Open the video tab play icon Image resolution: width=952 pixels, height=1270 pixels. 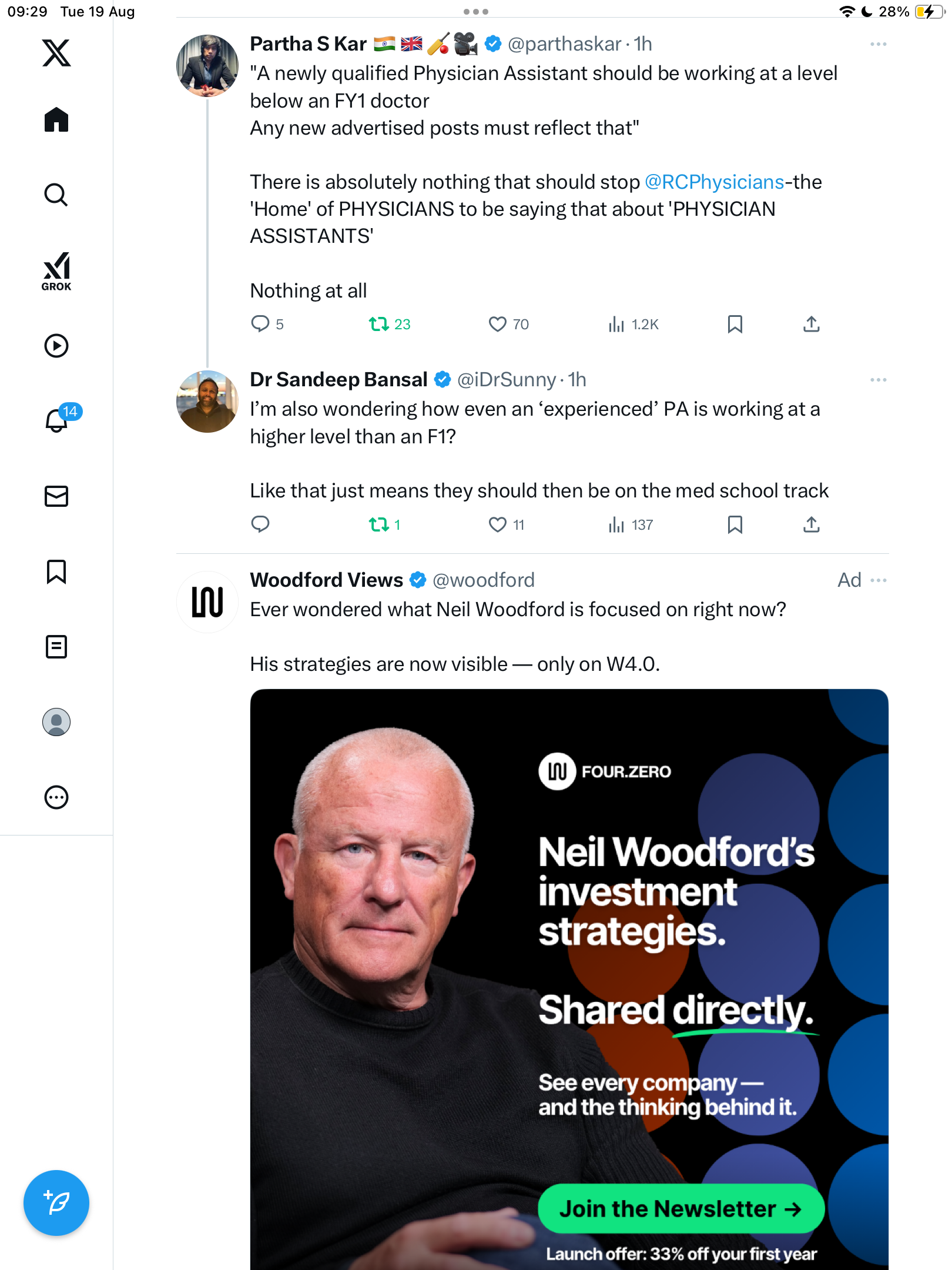click(56, 346)
